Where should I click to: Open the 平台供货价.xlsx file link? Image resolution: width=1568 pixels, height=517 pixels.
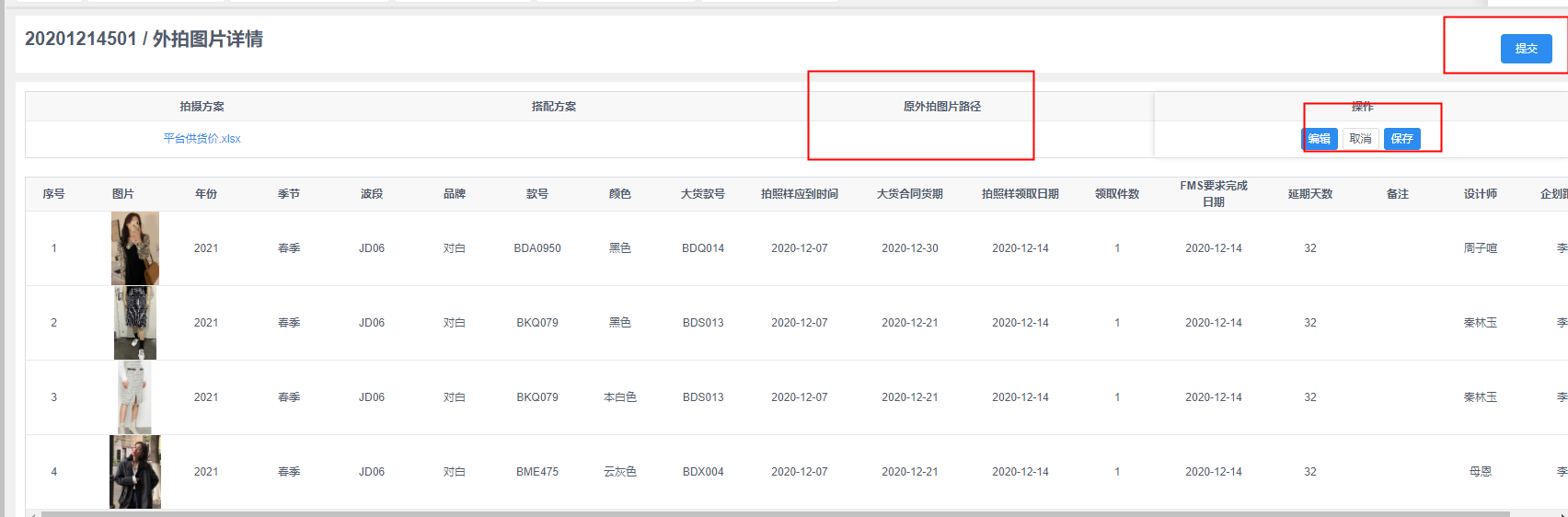click(x=202, y=139)
